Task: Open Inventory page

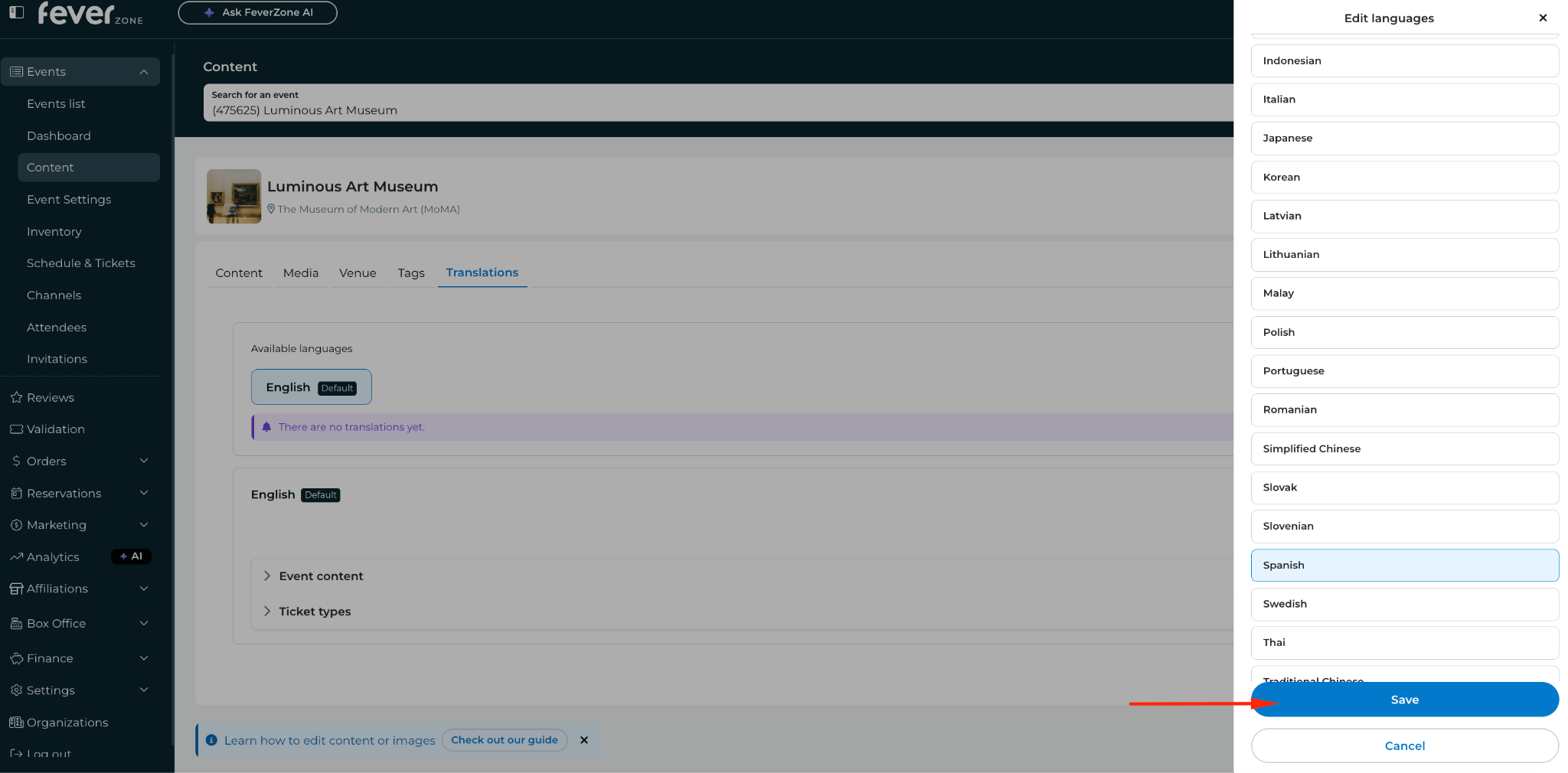Action: [x=54, y=232]
